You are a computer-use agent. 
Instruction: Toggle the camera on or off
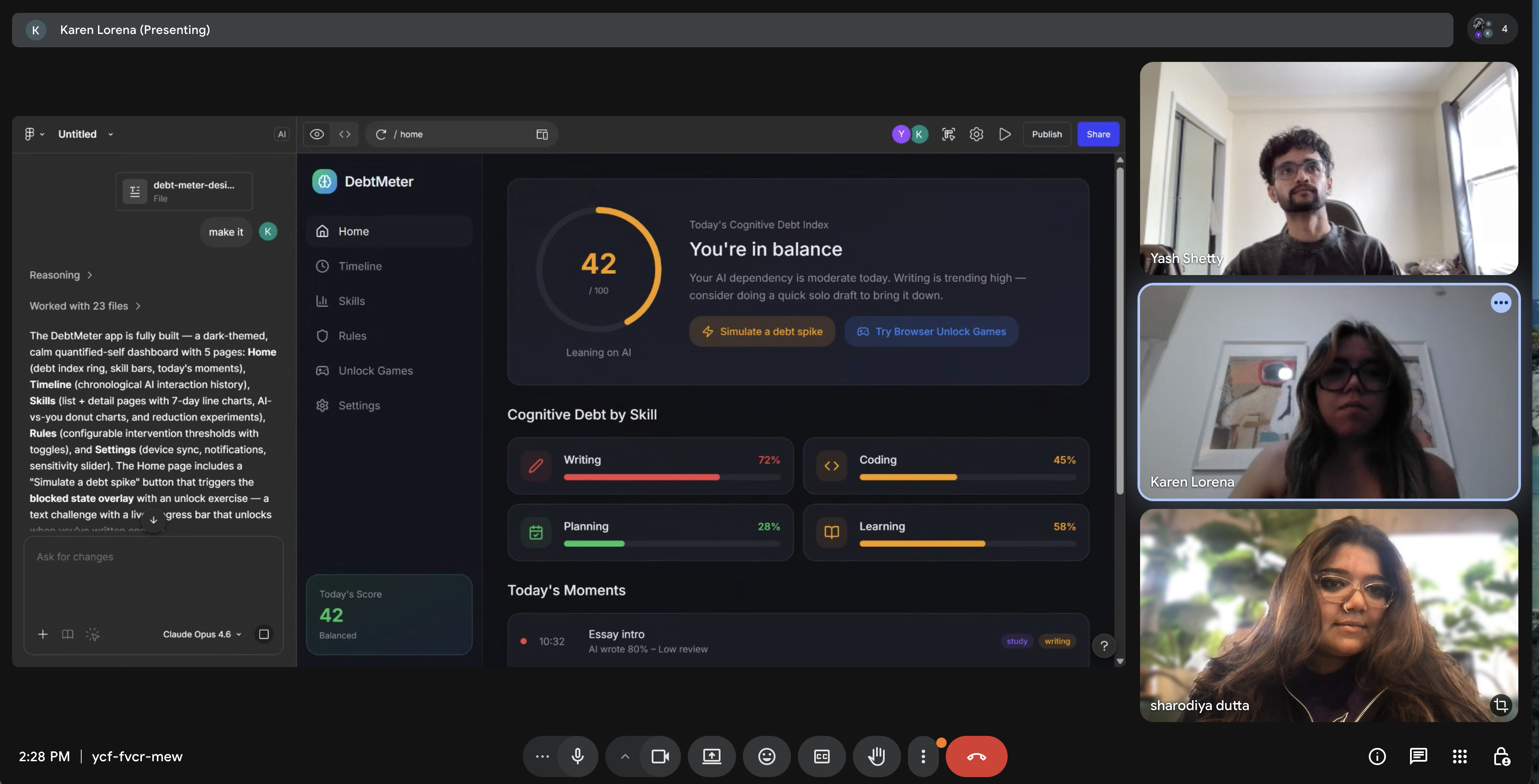click(660, 756)
